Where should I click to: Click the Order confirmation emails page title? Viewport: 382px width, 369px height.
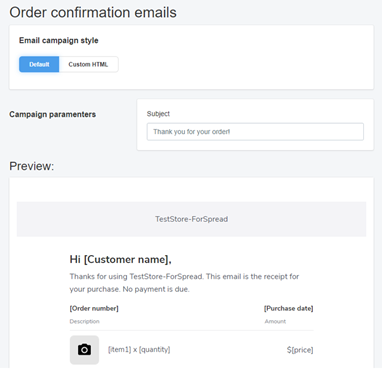[93, 12]
